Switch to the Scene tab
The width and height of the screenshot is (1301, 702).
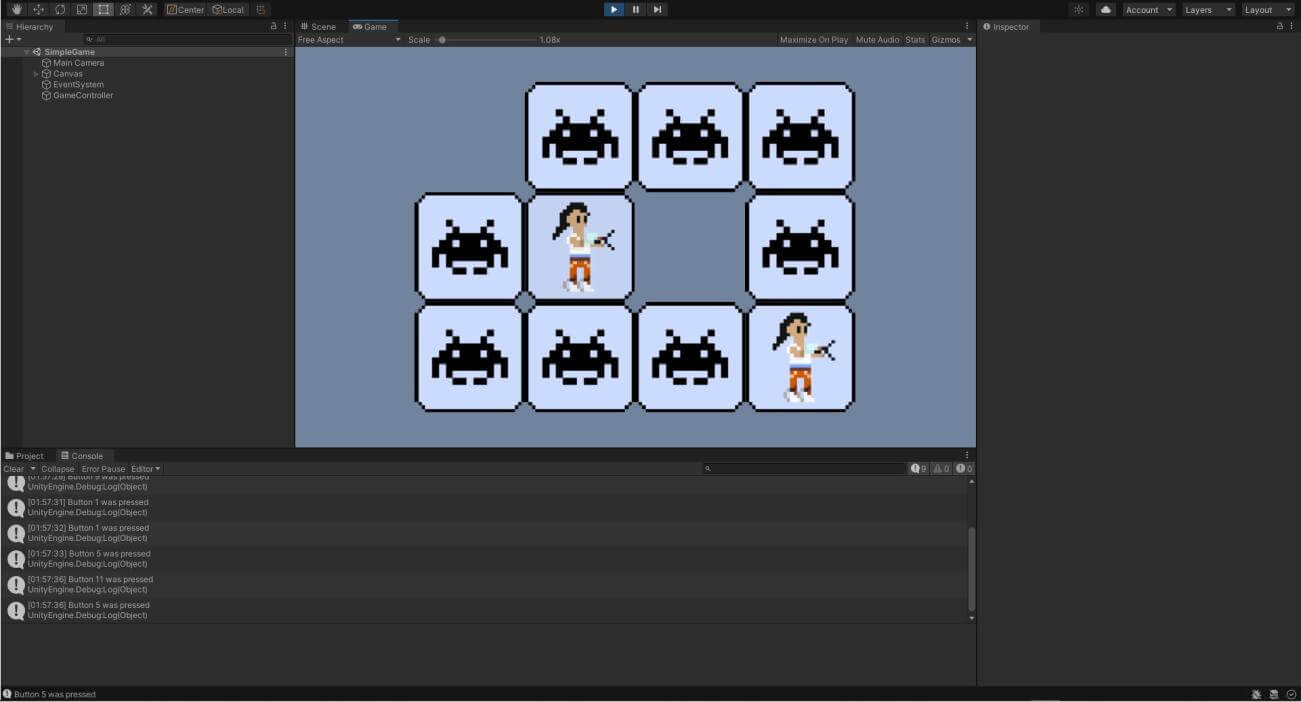click(x=319, y=26)
